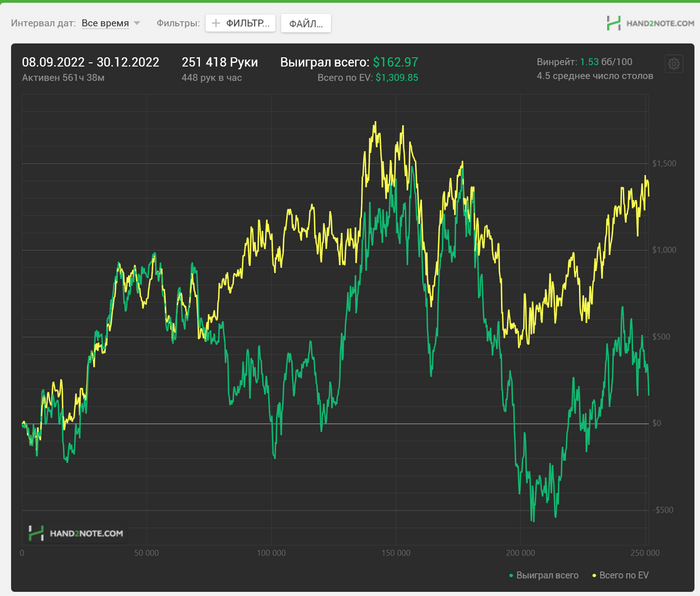Click the 'Фильтры:' label

coord(178,23)
